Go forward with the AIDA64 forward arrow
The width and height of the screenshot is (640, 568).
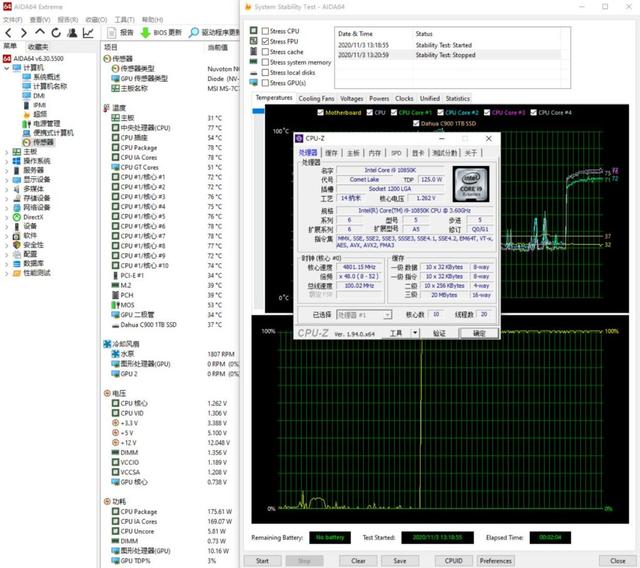pos(24,33)
